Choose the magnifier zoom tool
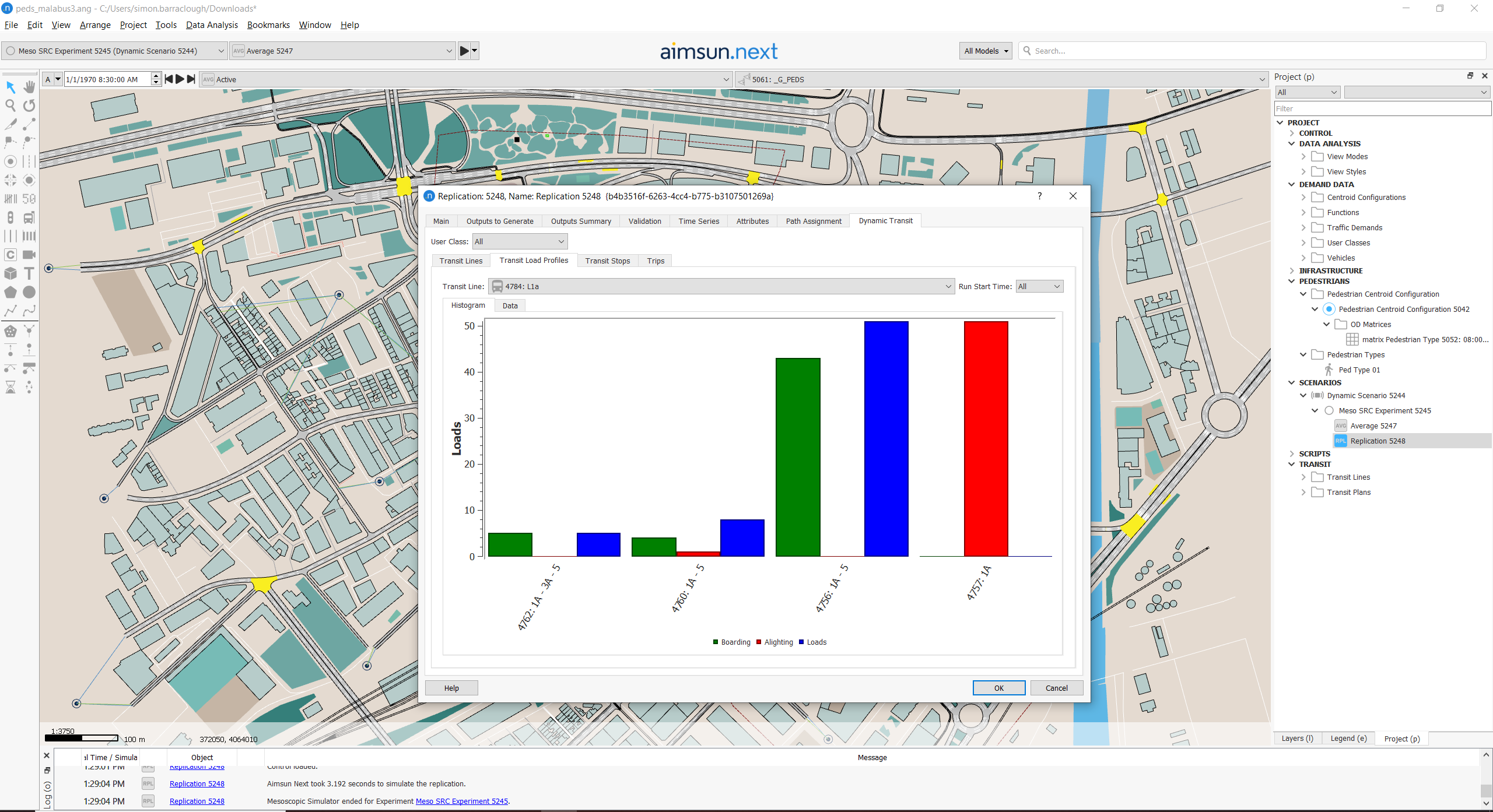Viewport: 1493px width, 812px height. tap(10, 106)
